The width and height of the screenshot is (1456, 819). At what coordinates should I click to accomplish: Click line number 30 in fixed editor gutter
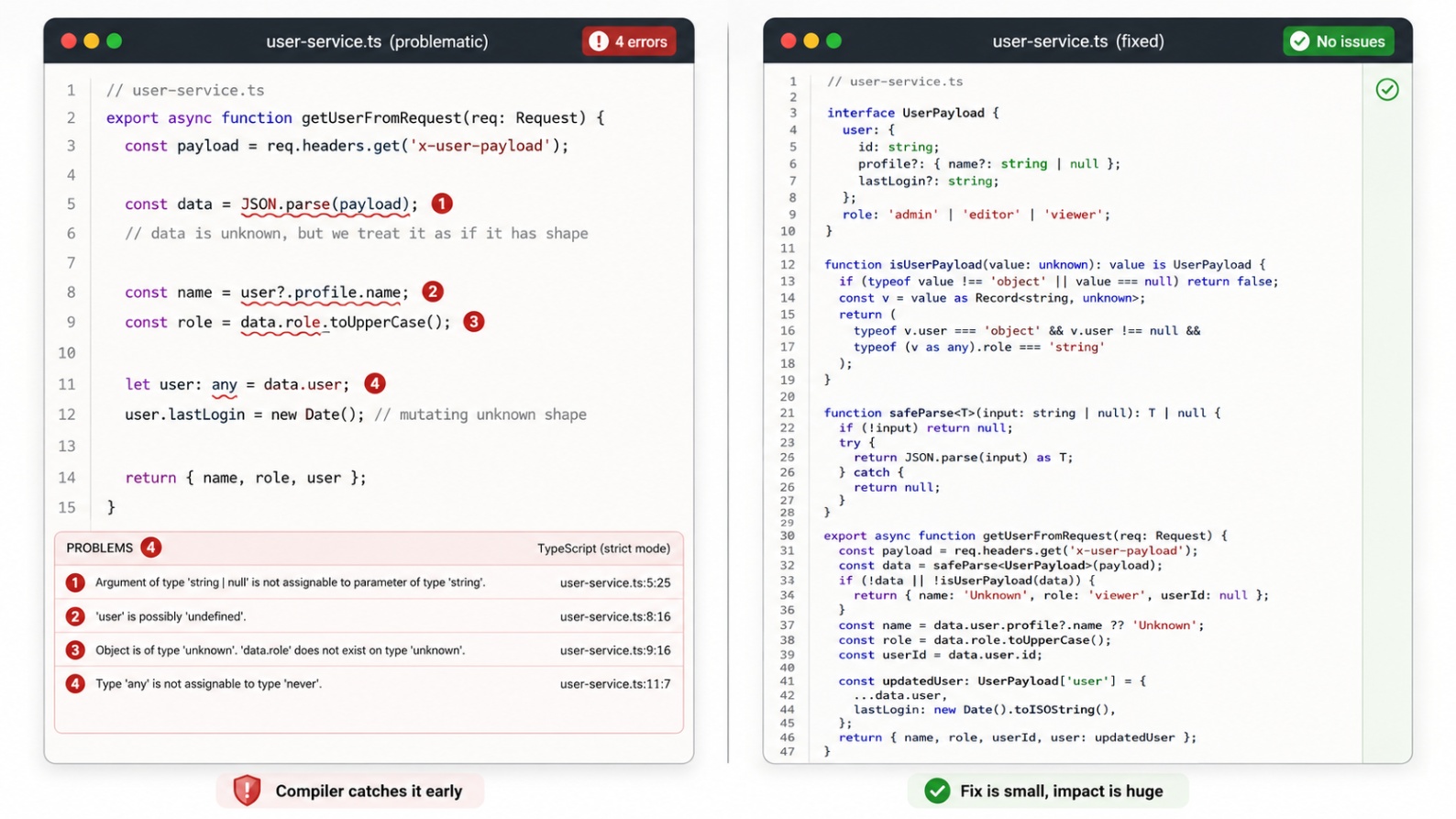[788, 536]
